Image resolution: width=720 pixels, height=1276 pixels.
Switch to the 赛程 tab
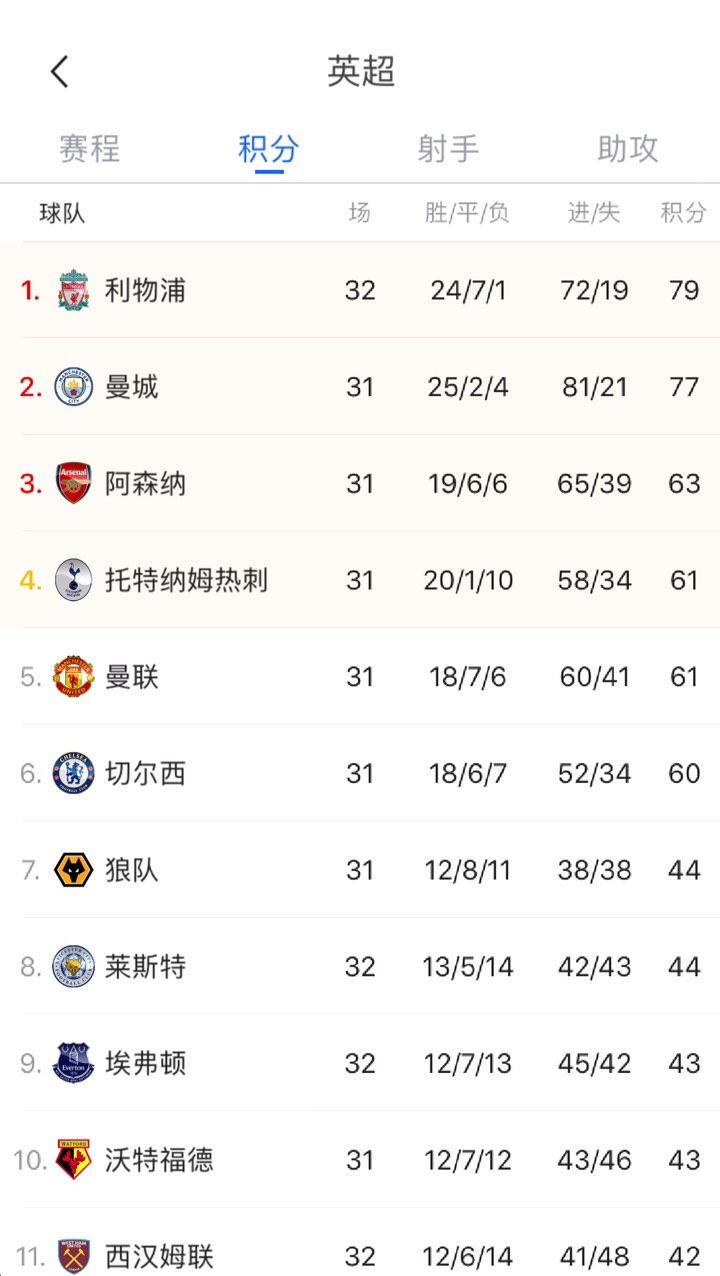point(90,149)
